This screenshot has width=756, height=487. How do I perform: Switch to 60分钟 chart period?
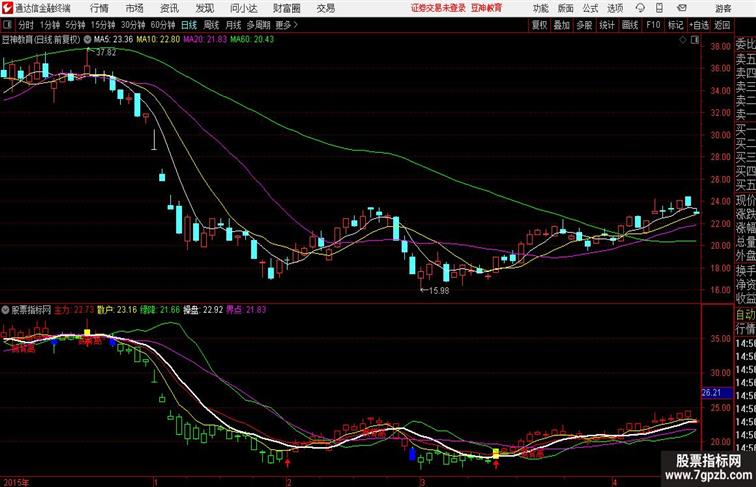(x=163, y=25)
